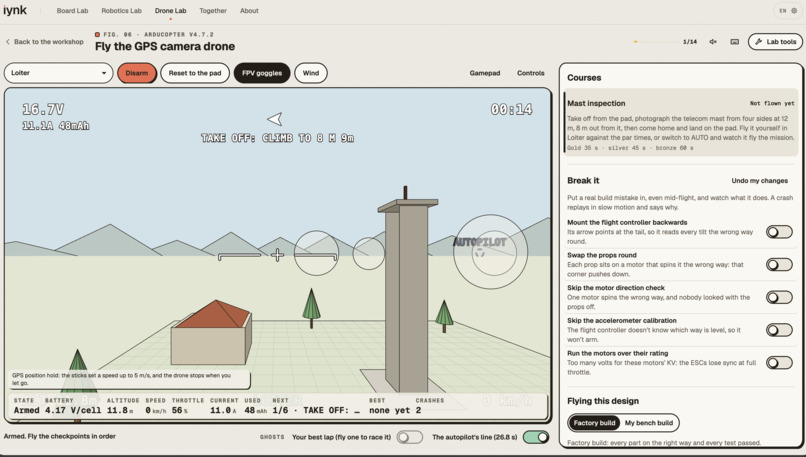Select the Drone Lab tab
This screenshot has height=457, width=806.
tap(171, 10)
